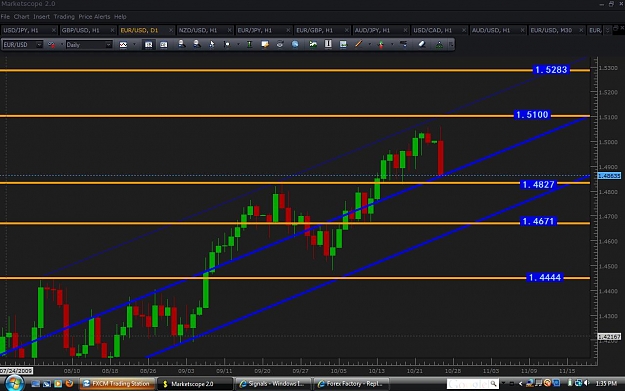Open FXCM Trading Station from taskbar

point(117,384)
